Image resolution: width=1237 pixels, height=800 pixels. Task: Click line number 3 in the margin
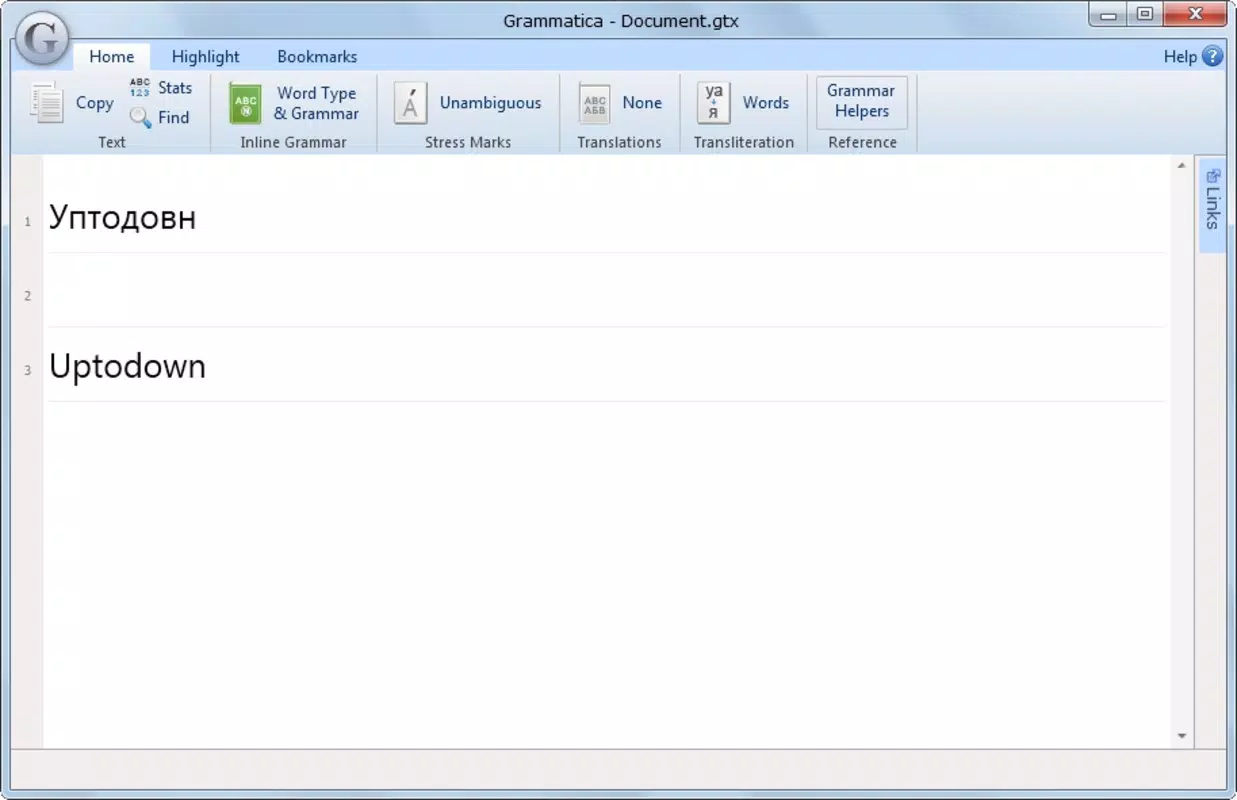click(28, 370)
